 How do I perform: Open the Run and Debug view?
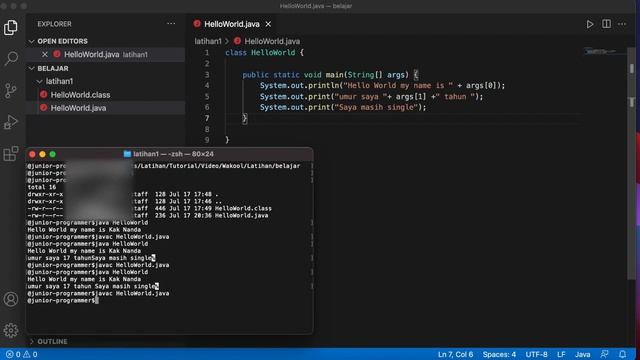(x=11, y=122)
